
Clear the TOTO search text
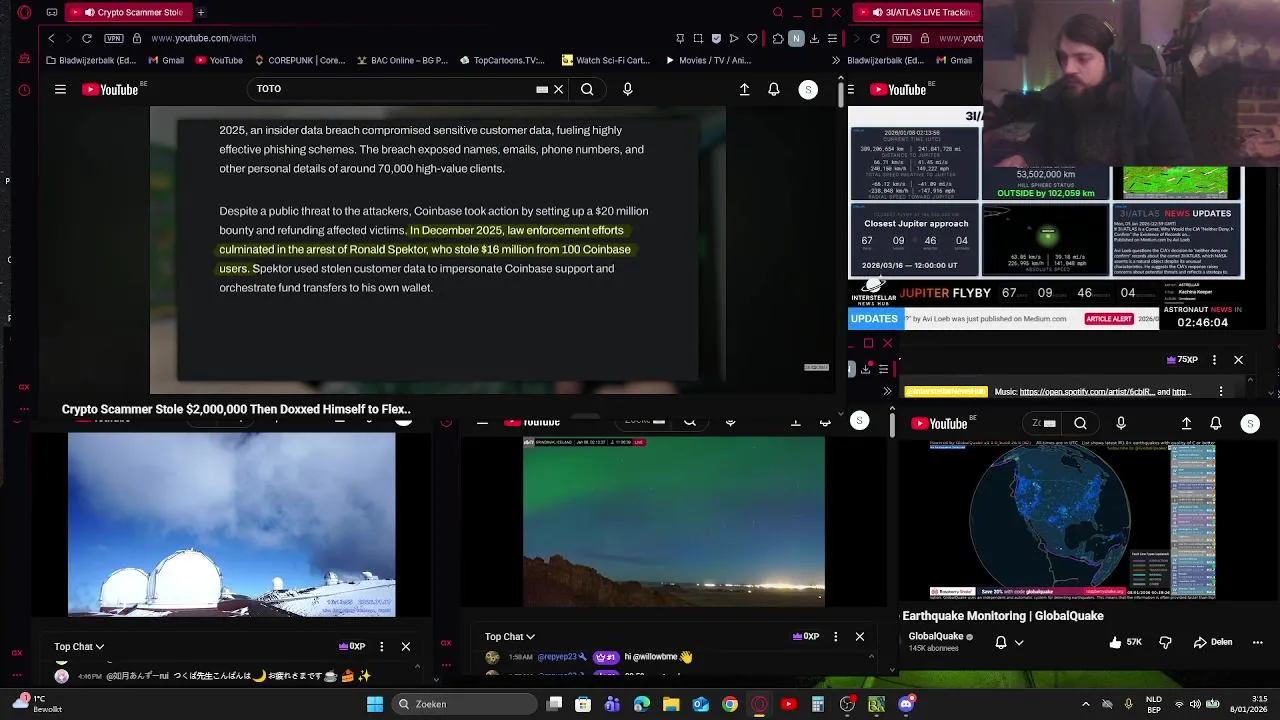pos(558,89)
